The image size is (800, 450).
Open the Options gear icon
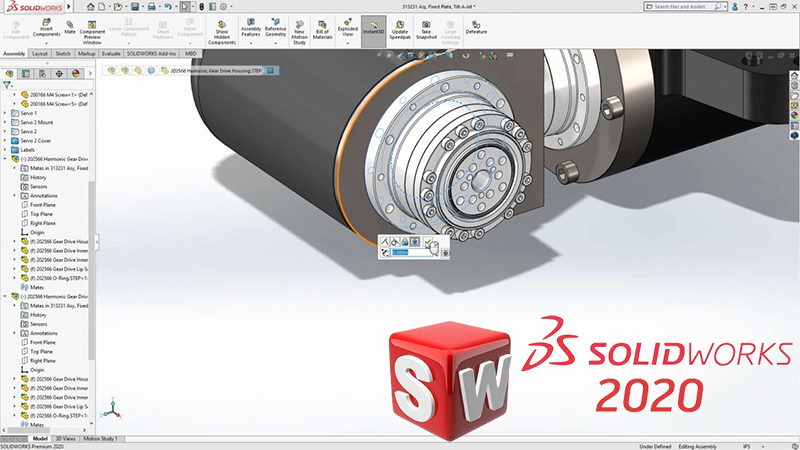[x=223, y=7]
